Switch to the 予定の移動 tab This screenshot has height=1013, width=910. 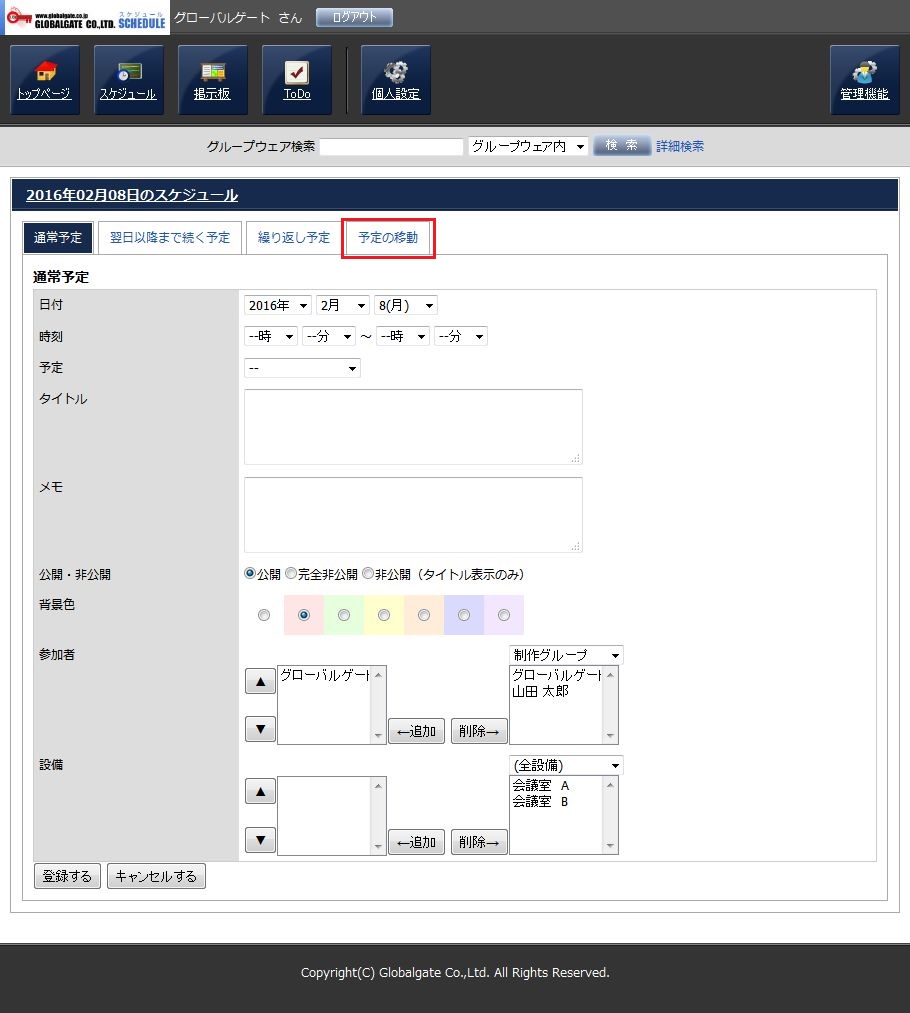pyautogui.click(x=388, y=238)
